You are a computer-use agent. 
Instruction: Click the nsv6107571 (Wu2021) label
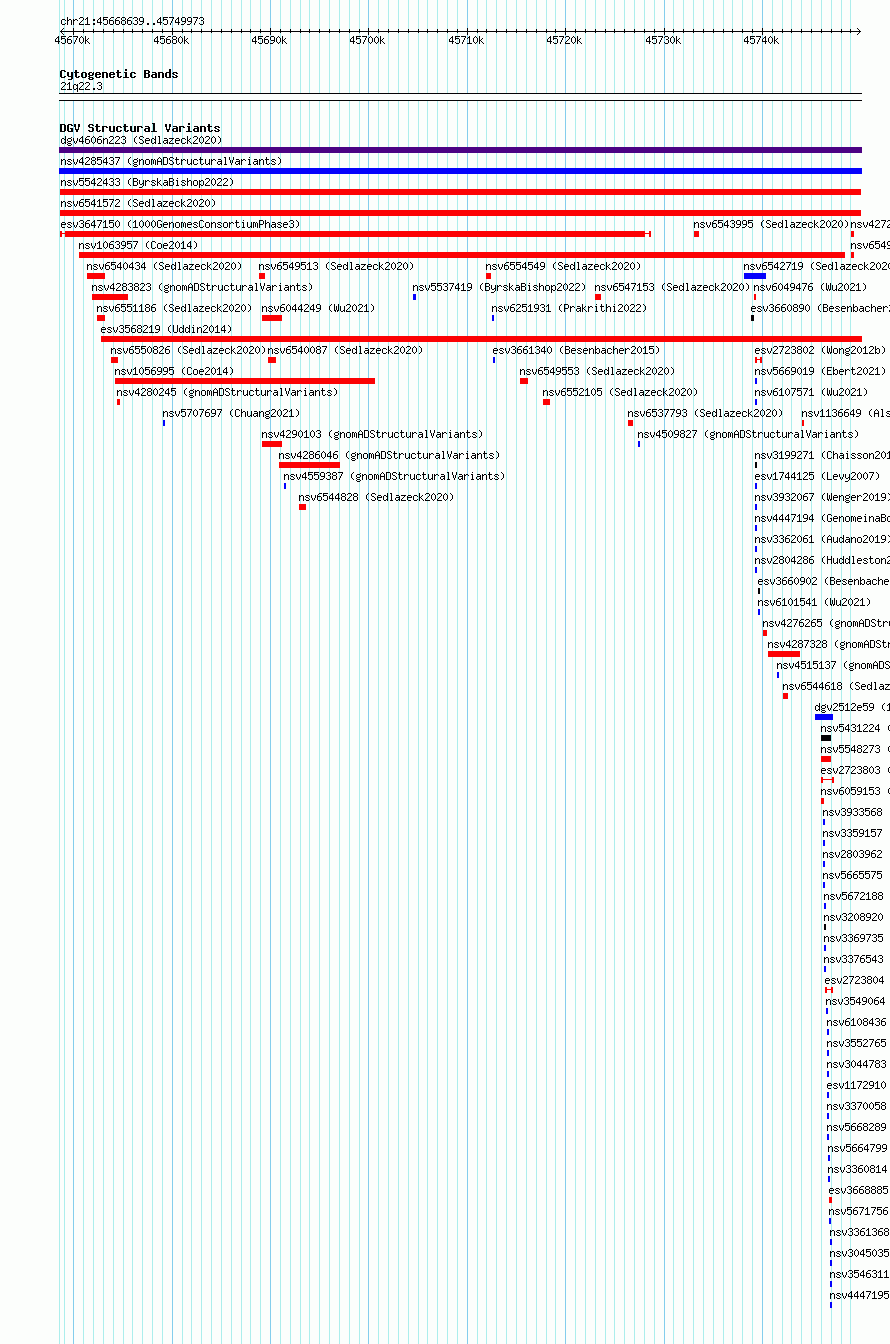tap(811, 392)
